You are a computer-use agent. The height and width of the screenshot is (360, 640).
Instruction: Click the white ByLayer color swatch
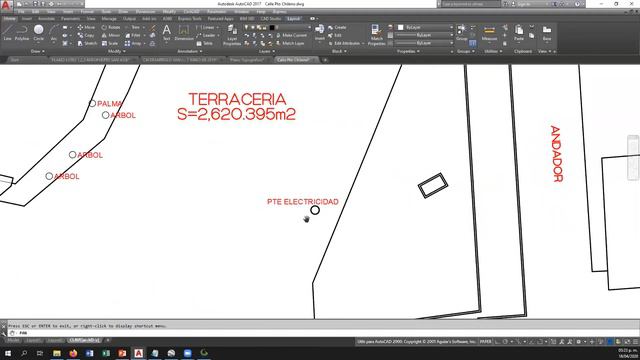point(401,27)
